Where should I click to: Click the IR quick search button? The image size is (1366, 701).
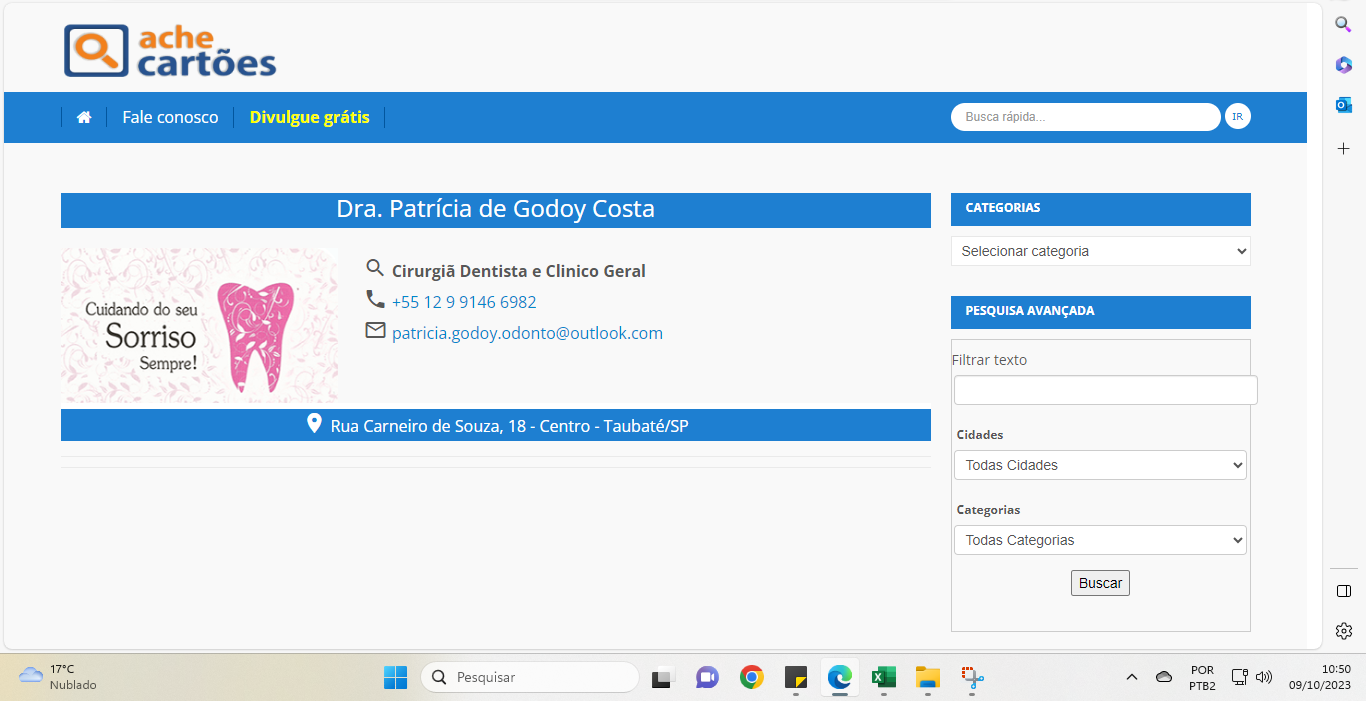coord(1237,117)
